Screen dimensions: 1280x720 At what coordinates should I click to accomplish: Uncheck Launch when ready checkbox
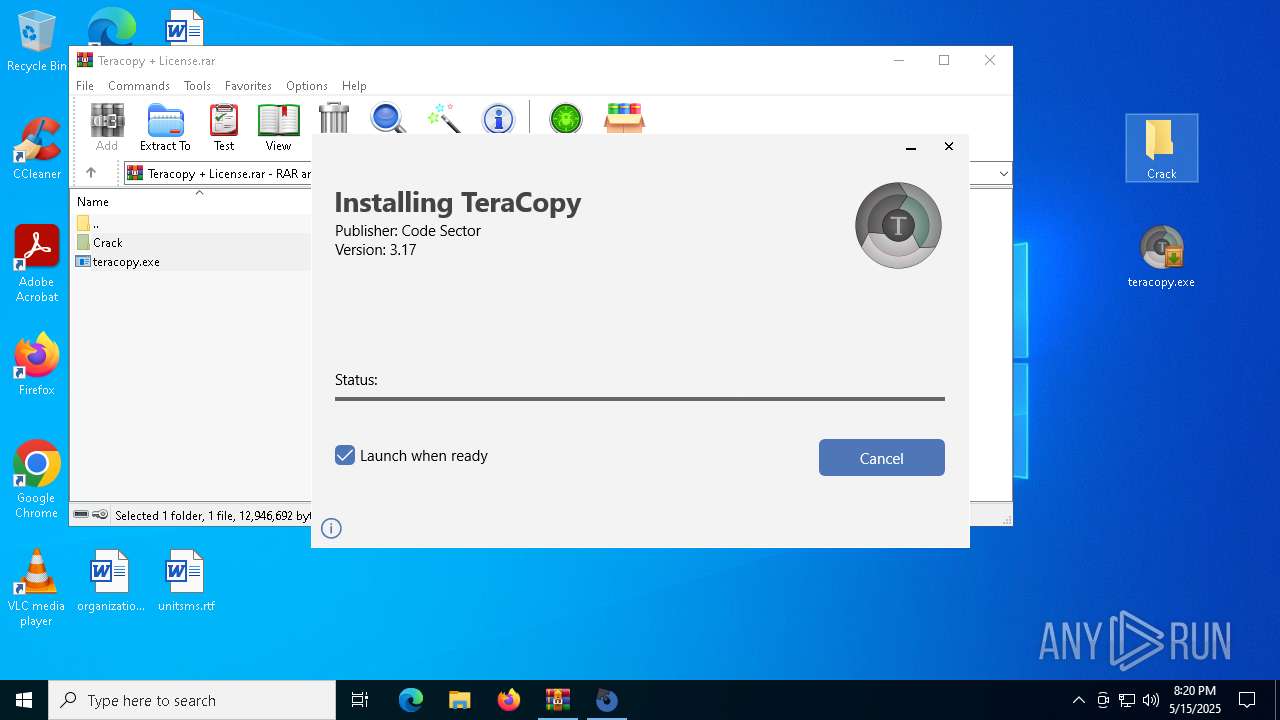click(x=345, y=455)
